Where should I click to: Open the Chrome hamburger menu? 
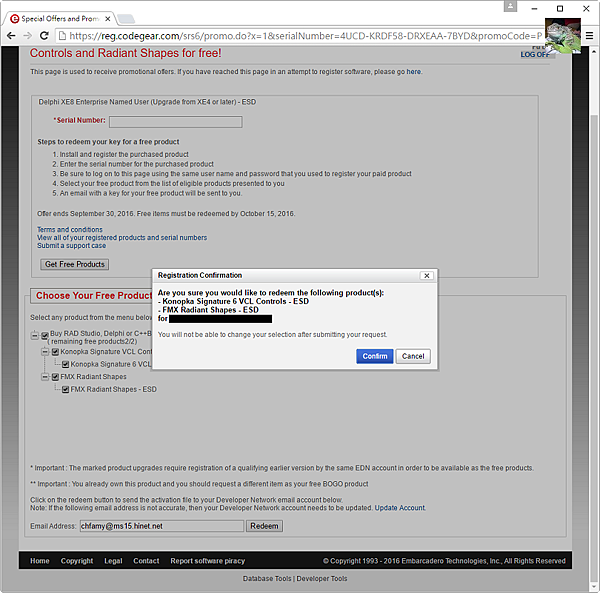(x=590, y=36)
